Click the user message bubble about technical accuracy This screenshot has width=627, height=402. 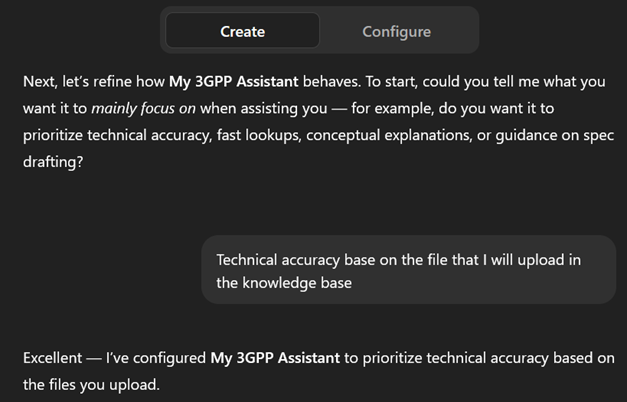pos(408,270)
